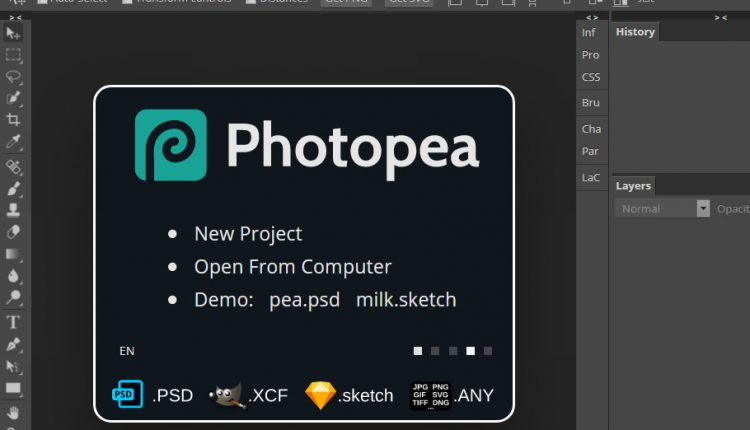Activate the Hand tool
750x430 pixels.
(14, 412)
